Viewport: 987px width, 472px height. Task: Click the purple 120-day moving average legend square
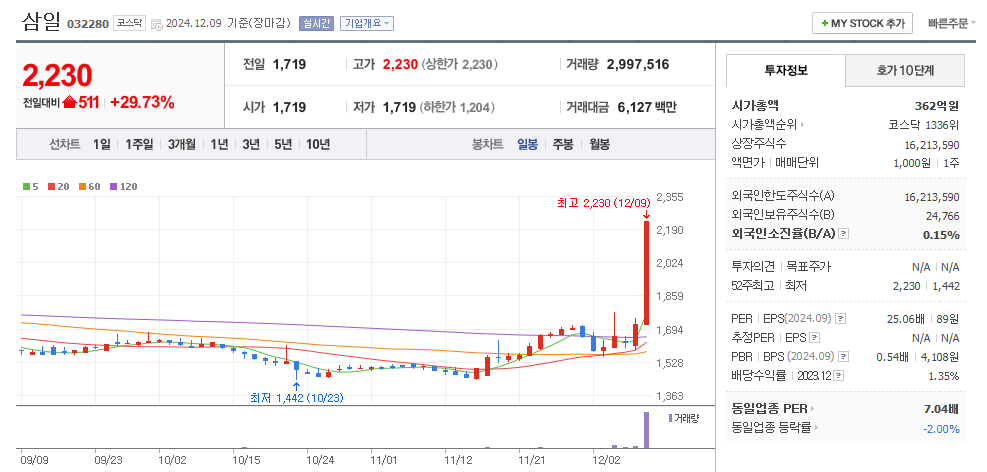pyautogui.click(x=113, y=187)
